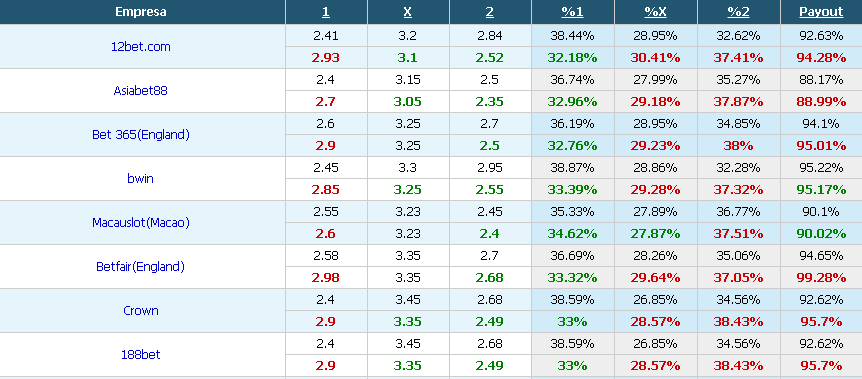Select the Empresa column header
This screenshot has width=862, height=379.
(x=141, y=12)
